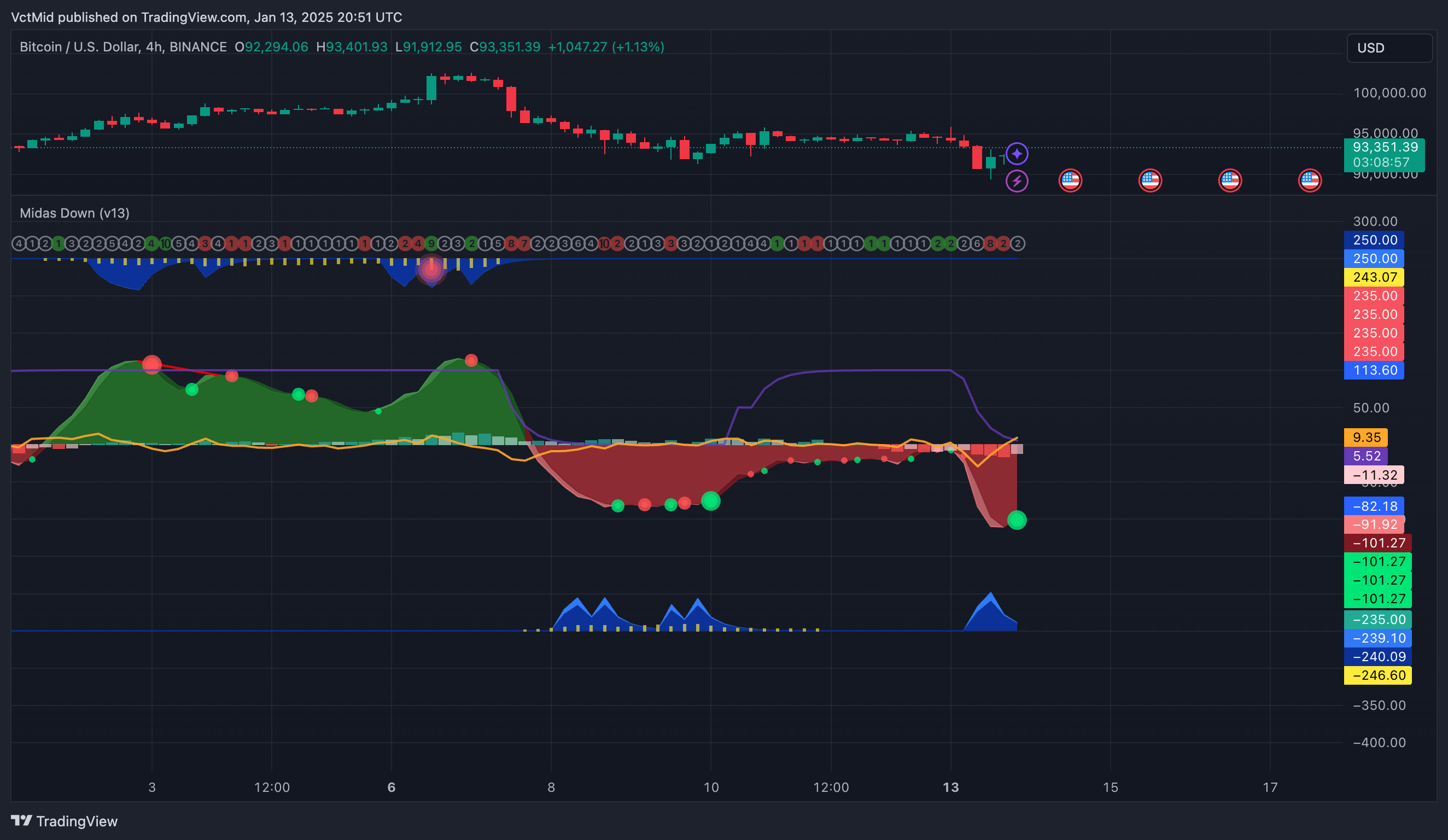The image size is (1448, 840).
Task: Click the closing price value 93,351.39 in header
Action: [x=509, y=47]
